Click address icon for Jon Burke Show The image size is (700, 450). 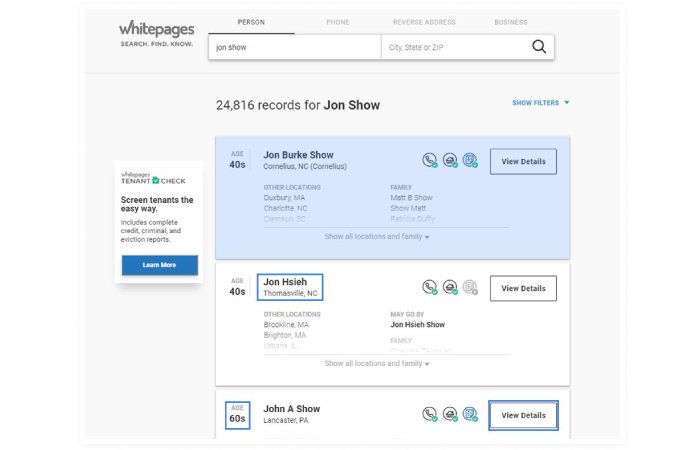(x=450, y=160)
